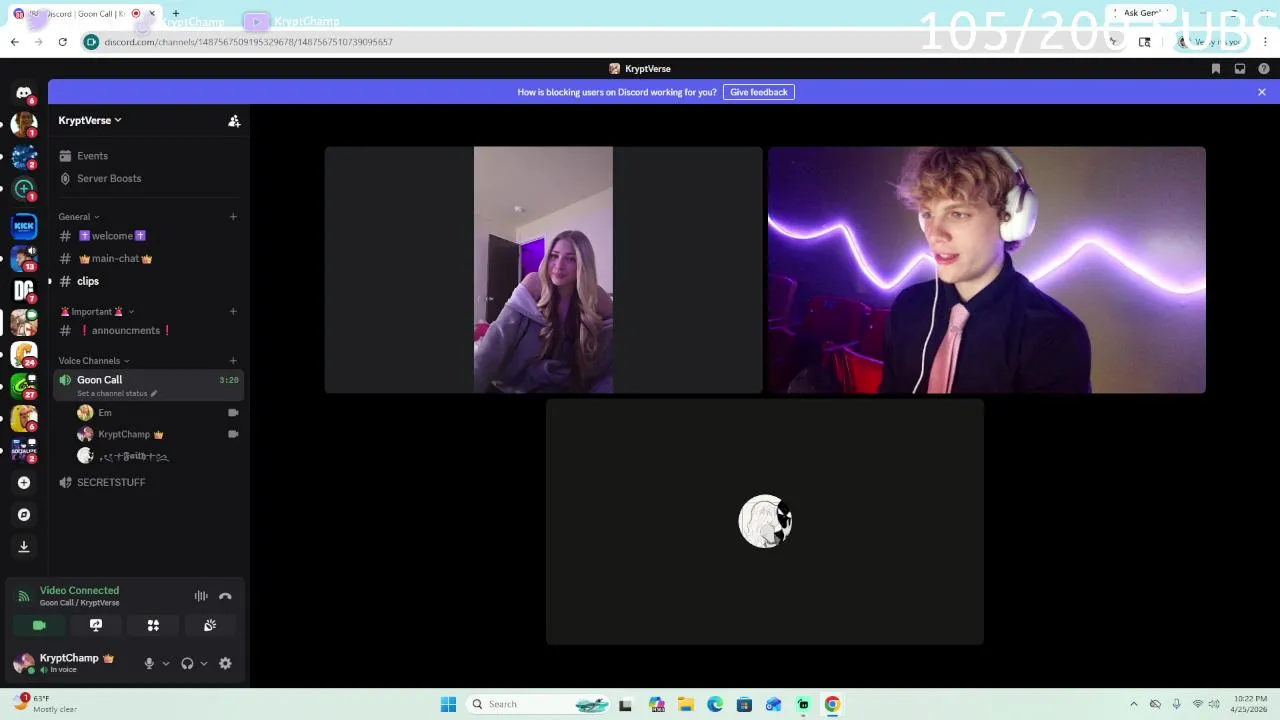The width and height of the screenshot is (1280, 720).
Task: Open microphone input options dropdown
Action: (x=166, y=663)
